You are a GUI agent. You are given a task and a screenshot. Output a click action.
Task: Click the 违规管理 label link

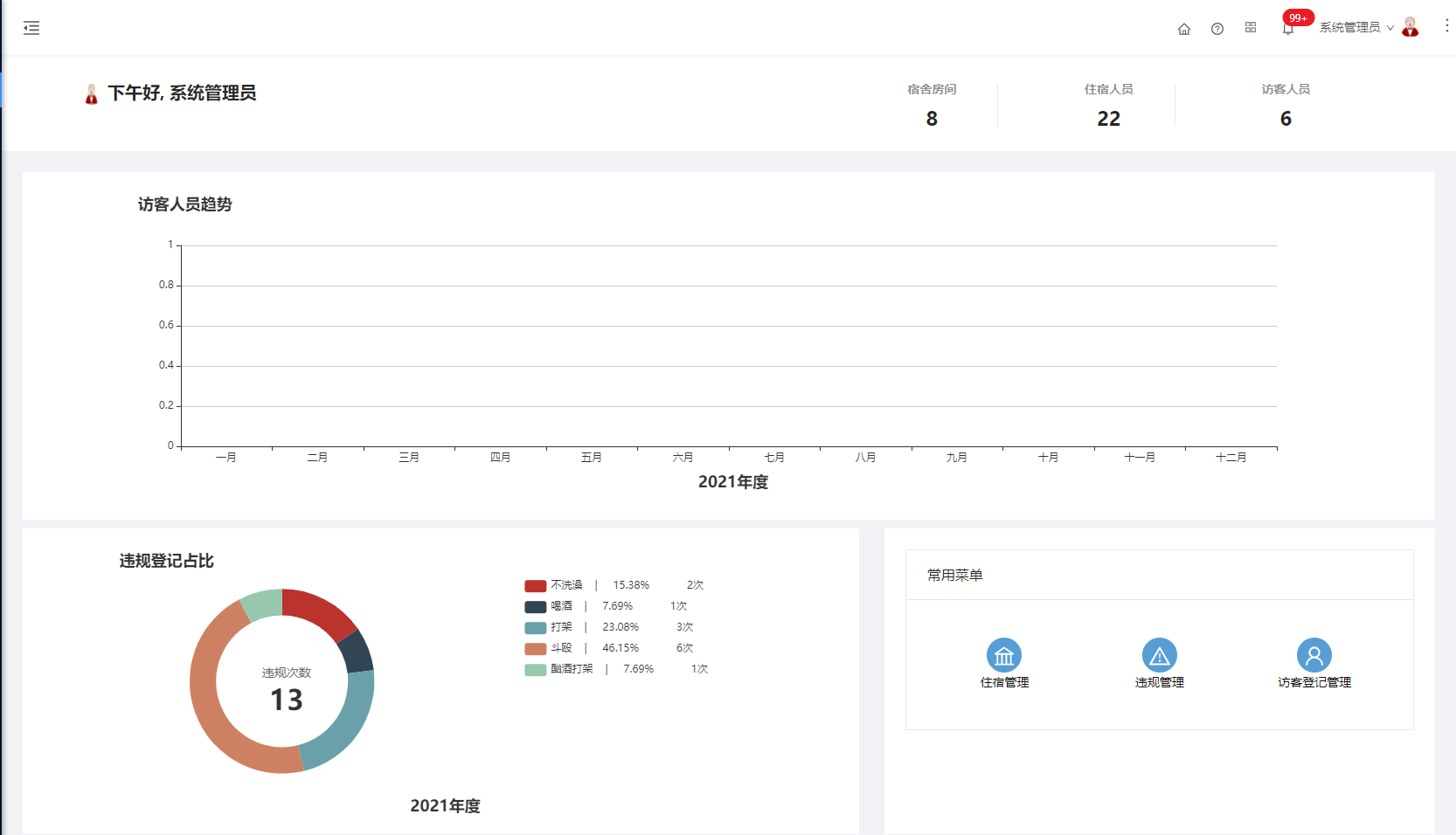point(1160,683)
